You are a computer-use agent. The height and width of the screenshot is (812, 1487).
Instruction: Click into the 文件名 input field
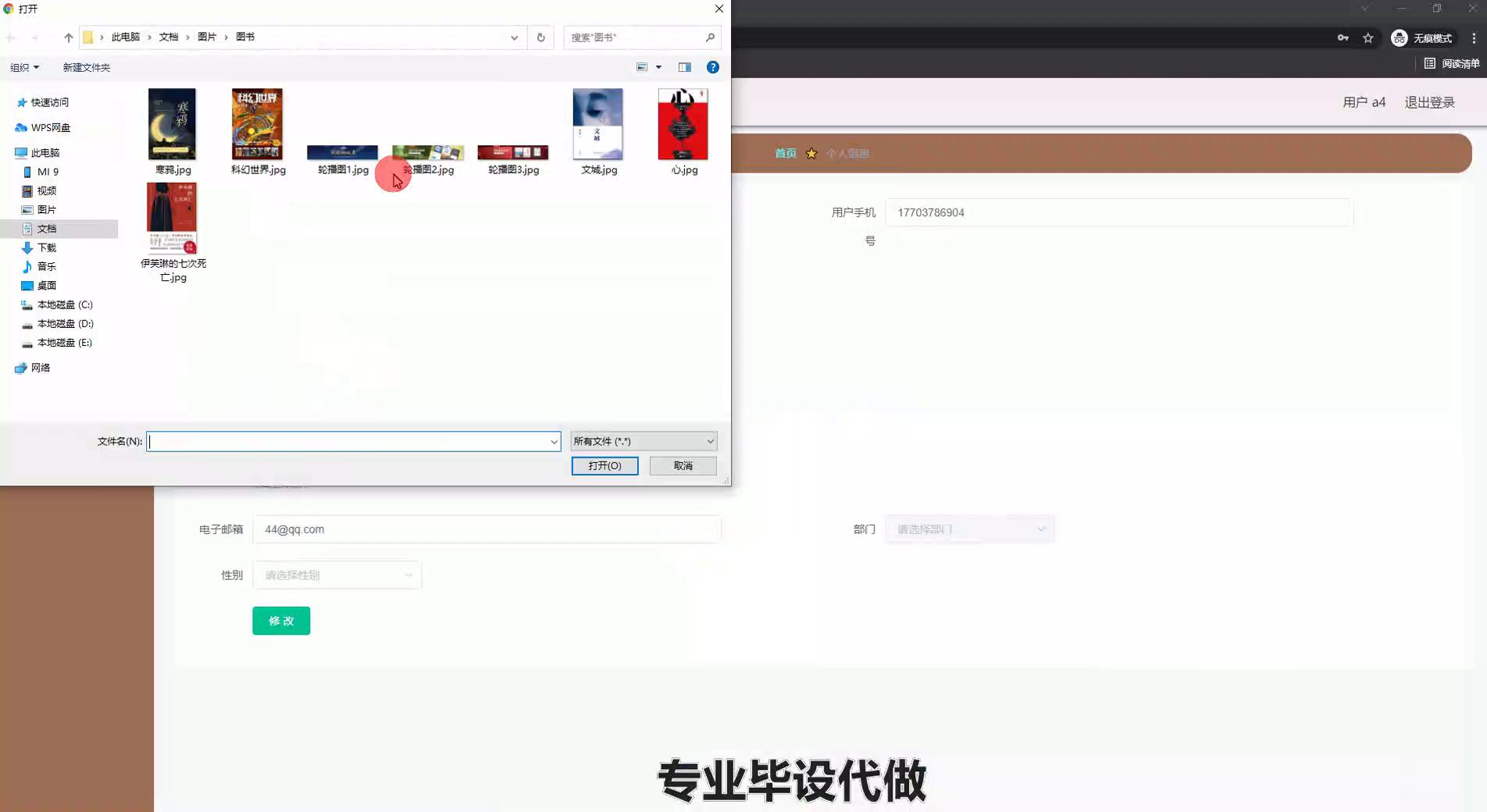pos(348,442)
